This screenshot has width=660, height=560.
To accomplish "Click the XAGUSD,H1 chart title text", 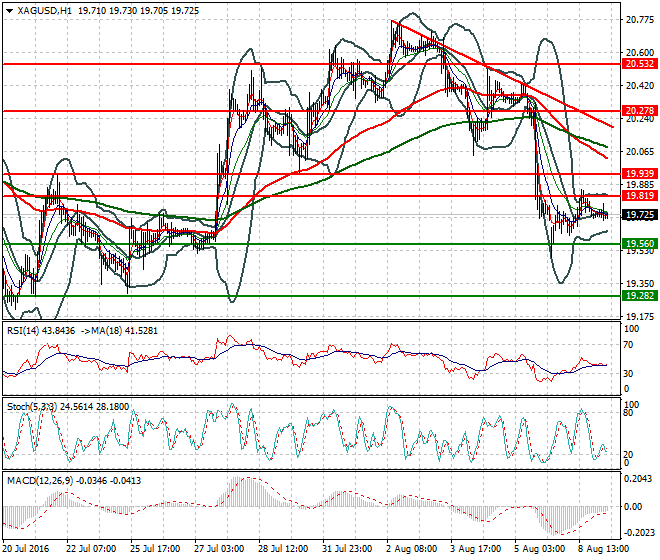I will pos(44,11).
